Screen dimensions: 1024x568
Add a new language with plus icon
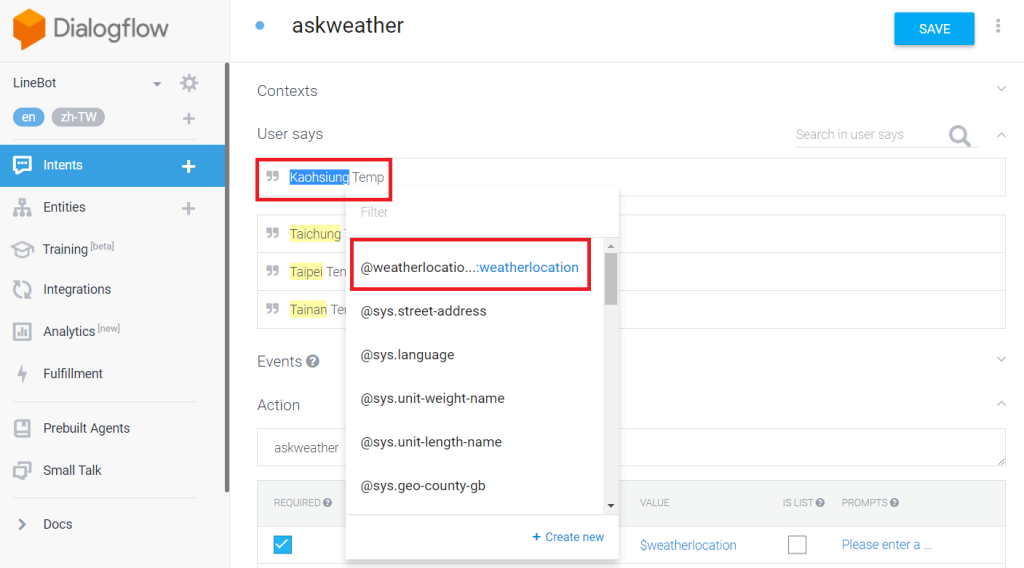pos(189,118)
